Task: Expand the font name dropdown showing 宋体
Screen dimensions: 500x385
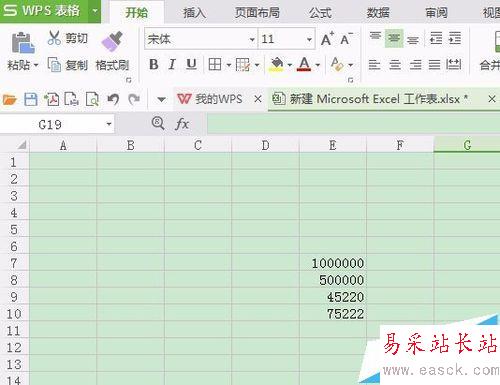Action: (252, 39)
